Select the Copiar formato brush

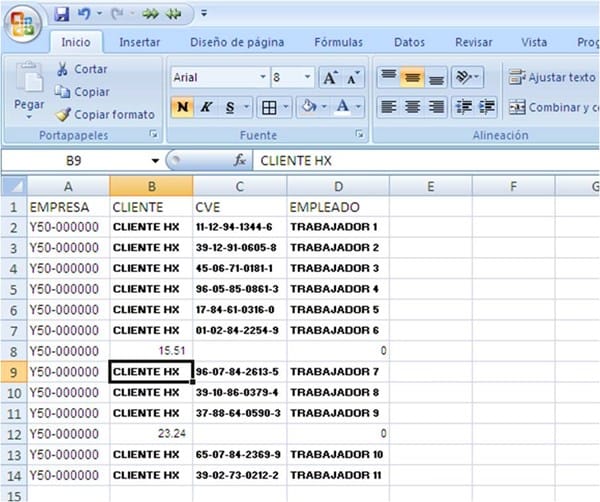(x=63, y=114)
